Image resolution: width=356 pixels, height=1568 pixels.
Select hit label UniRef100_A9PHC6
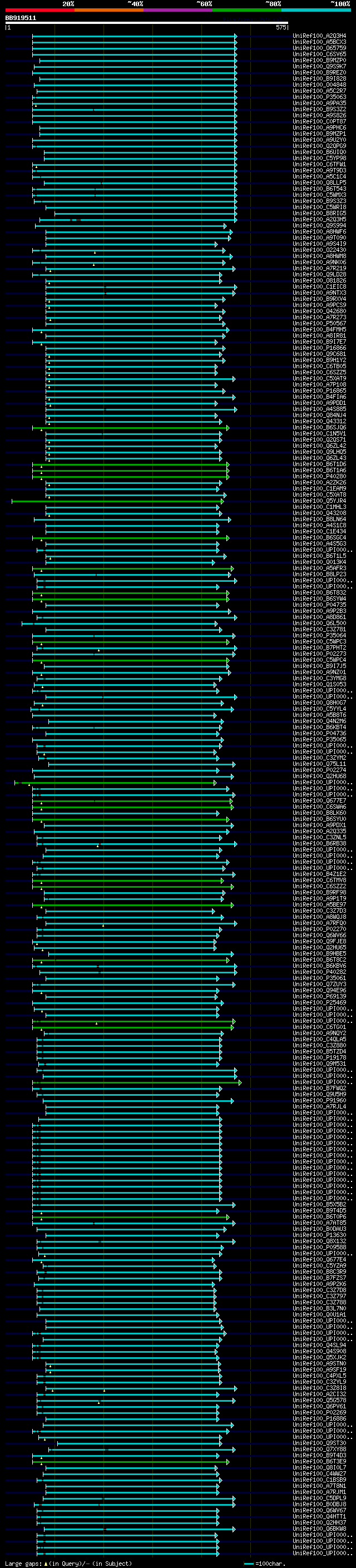tap(319, 128)
